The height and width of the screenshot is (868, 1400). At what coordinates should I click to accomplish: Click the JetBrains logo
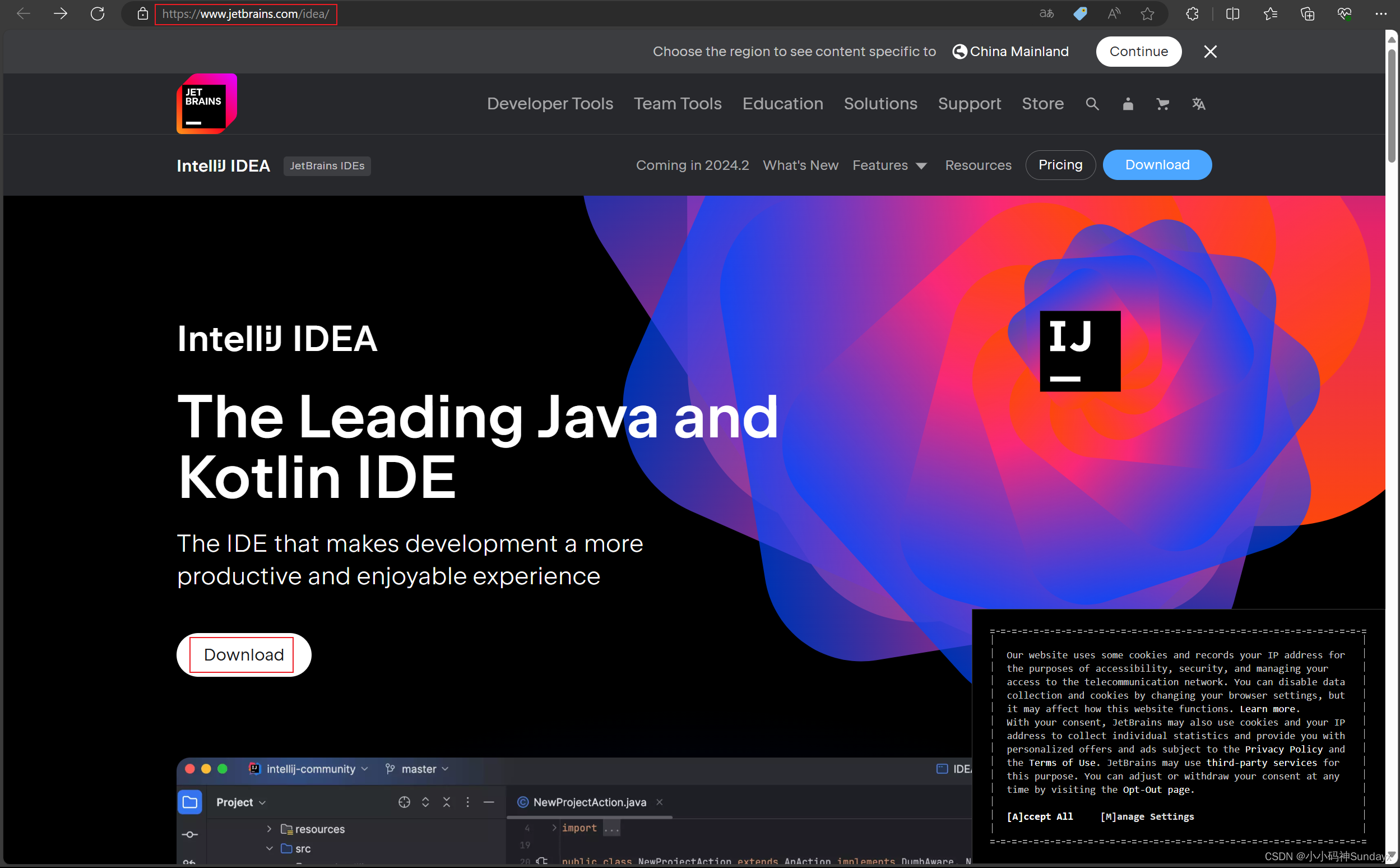pyautogui.click(x=207, y=104)
